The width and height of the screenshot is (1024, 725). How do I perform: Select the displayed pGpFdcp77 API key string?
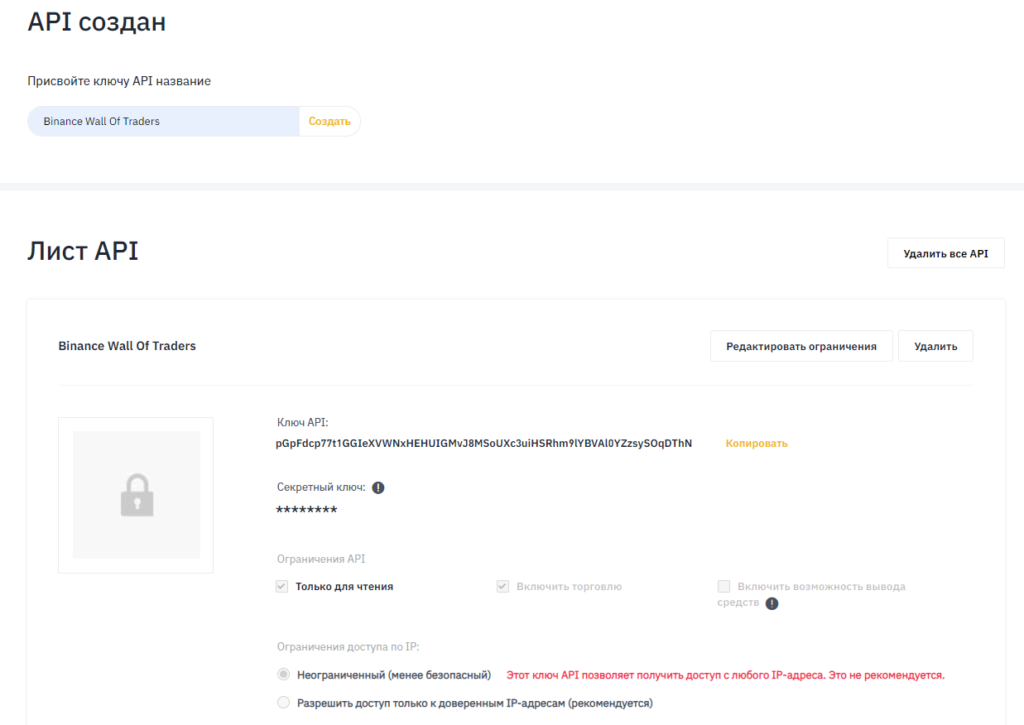(485, 443)
